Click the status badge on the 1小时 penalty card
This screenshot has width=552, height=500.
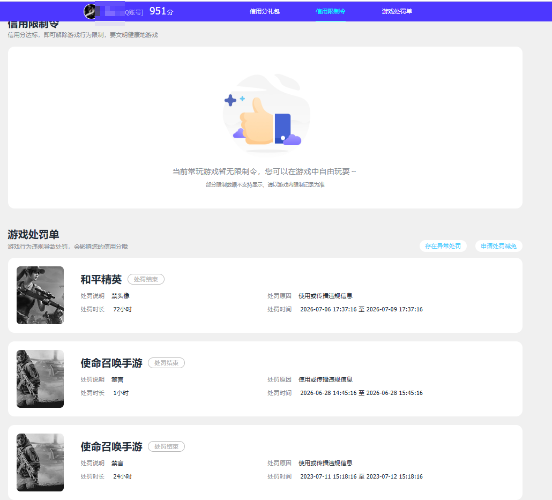[x=166, y=363]
